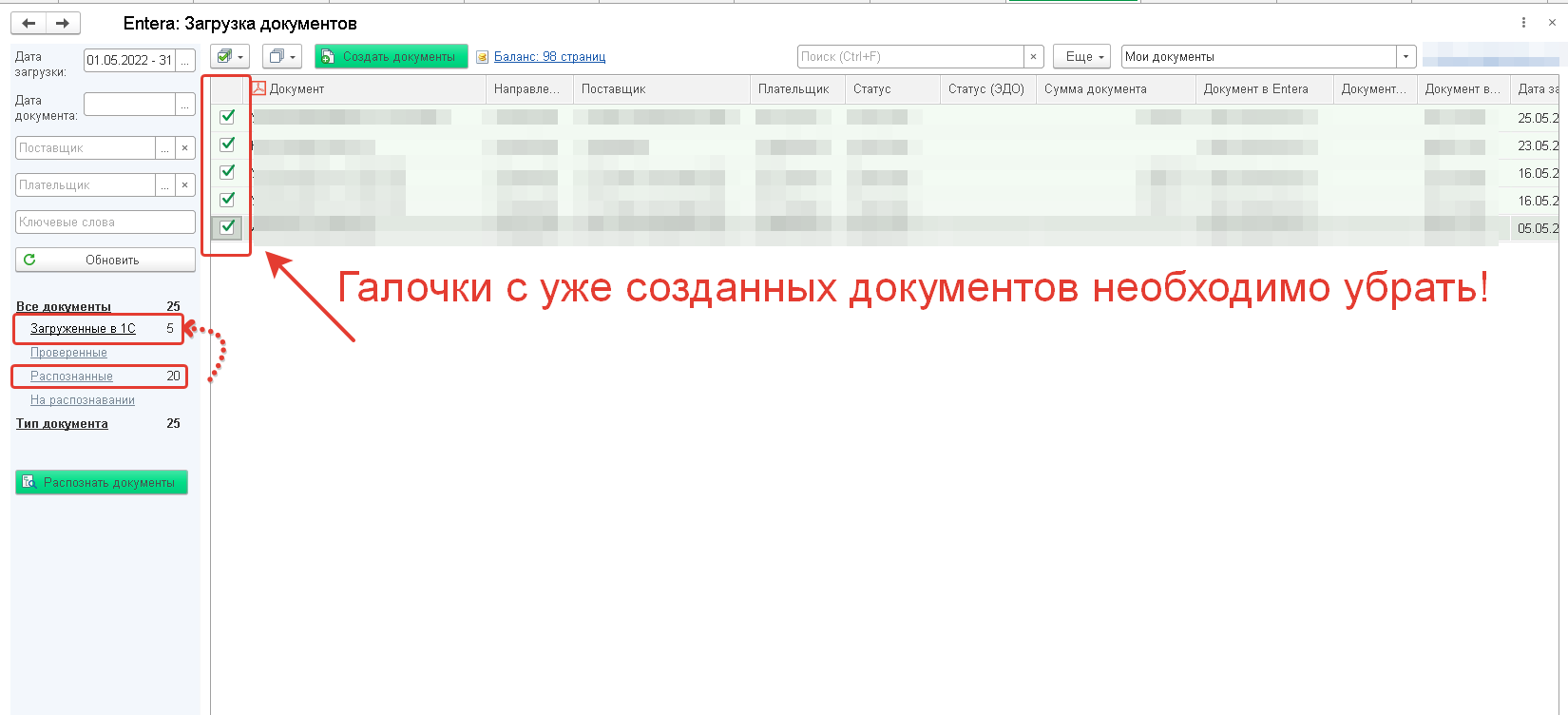Open the Баланс: 98 страниц link
Viewport: 1568px width, 715px height.
point(549,57)
